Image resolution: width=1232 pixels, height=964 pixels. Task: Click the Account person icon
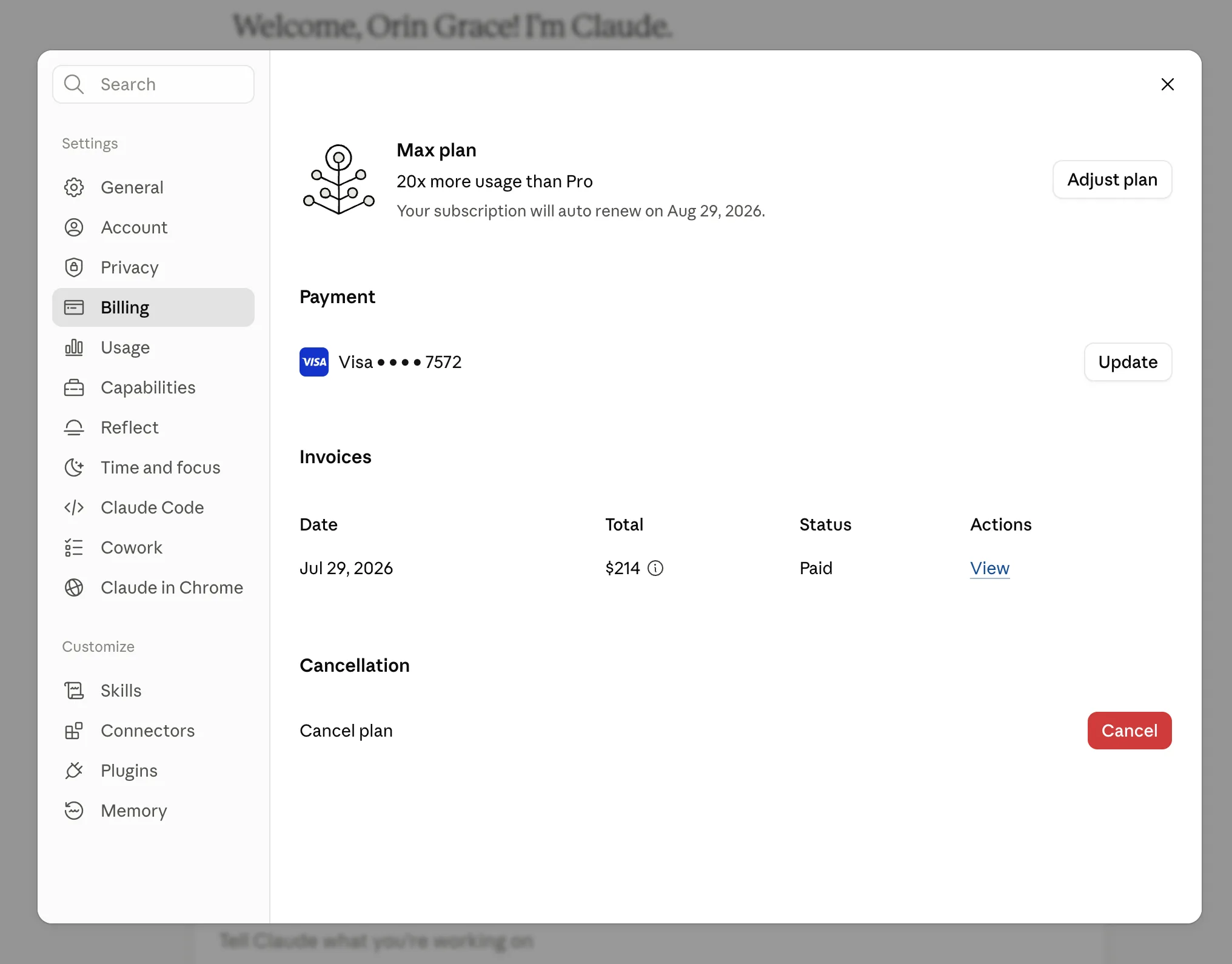pyautogui.click(x=74, y=227)
